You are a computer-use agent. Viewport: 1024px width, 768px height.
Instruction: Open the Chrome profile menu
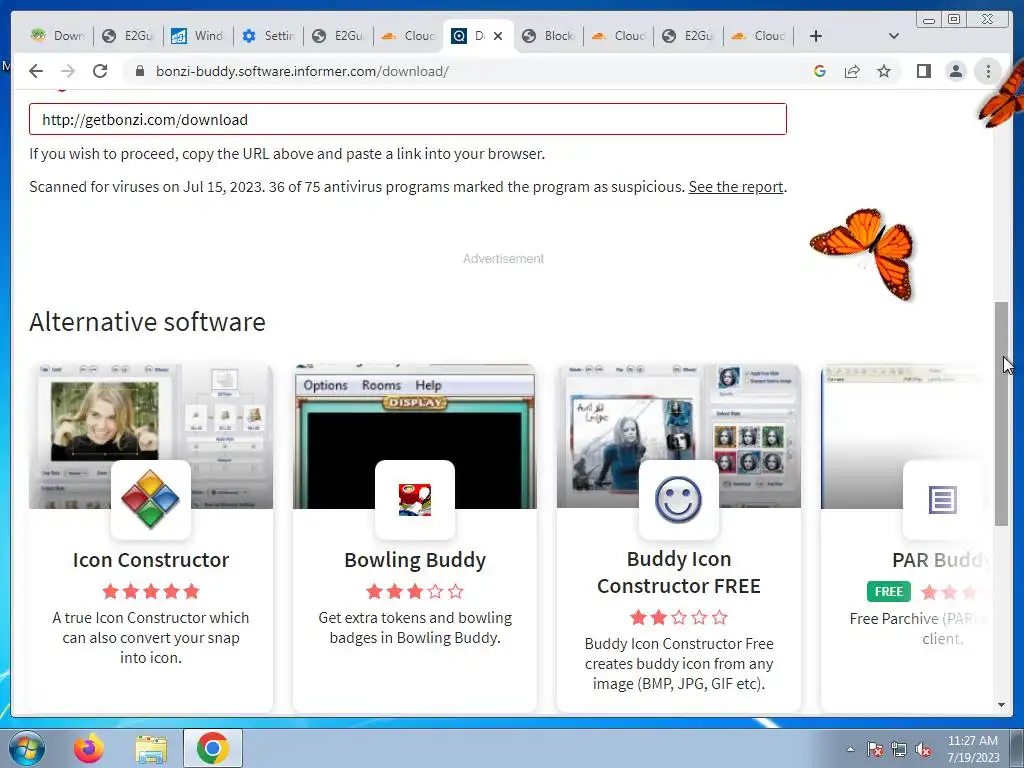click(x=955, y=71)
